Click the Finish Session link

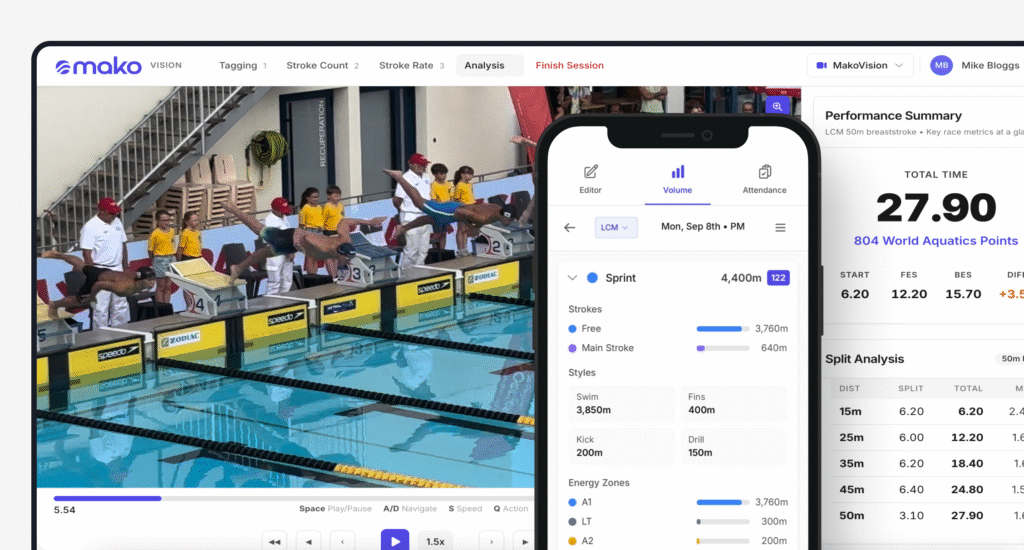pos(569,66)
